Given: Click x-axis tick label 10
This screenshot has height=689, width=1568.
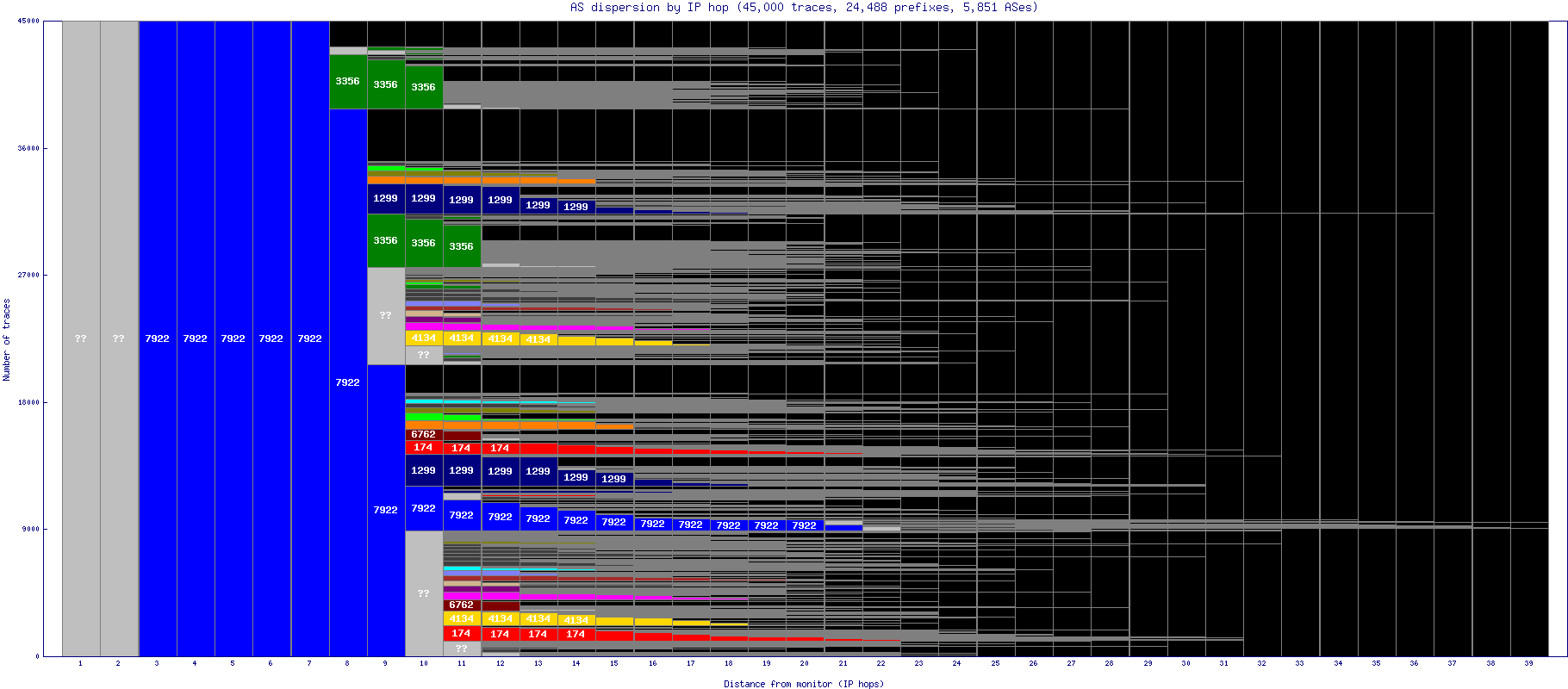Looking at the screenshot, I should point(424,663).
